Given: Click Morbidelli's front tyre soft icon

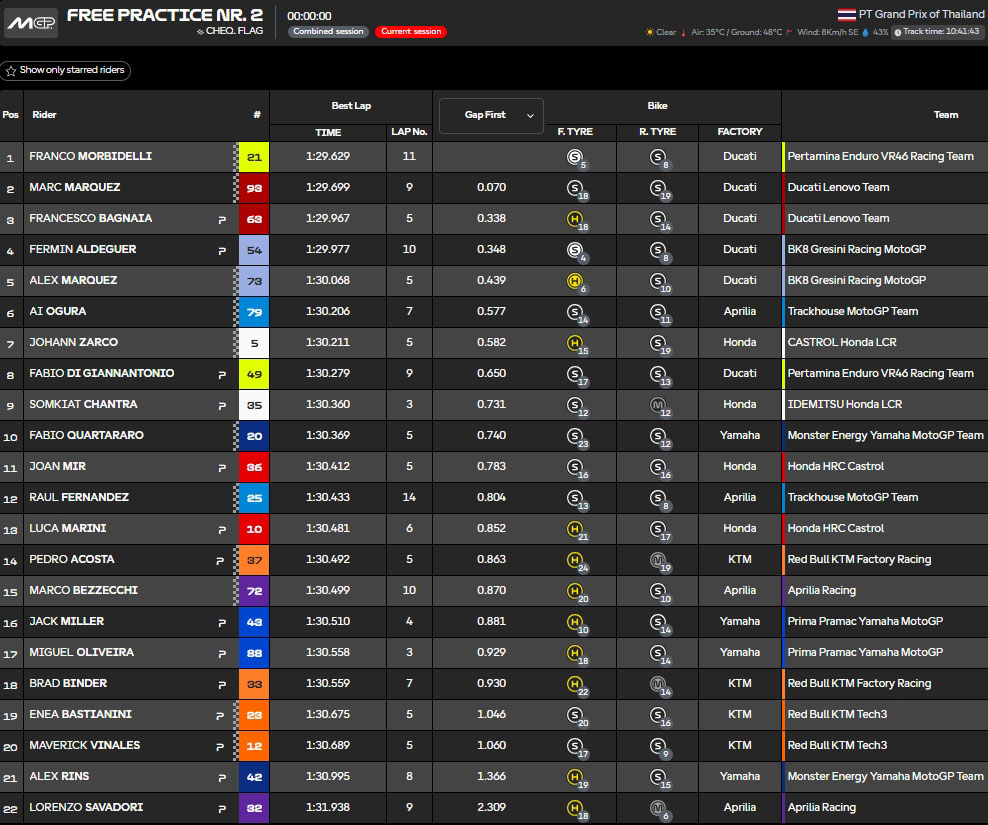Looking at the screenshot, I should (575, 157).
